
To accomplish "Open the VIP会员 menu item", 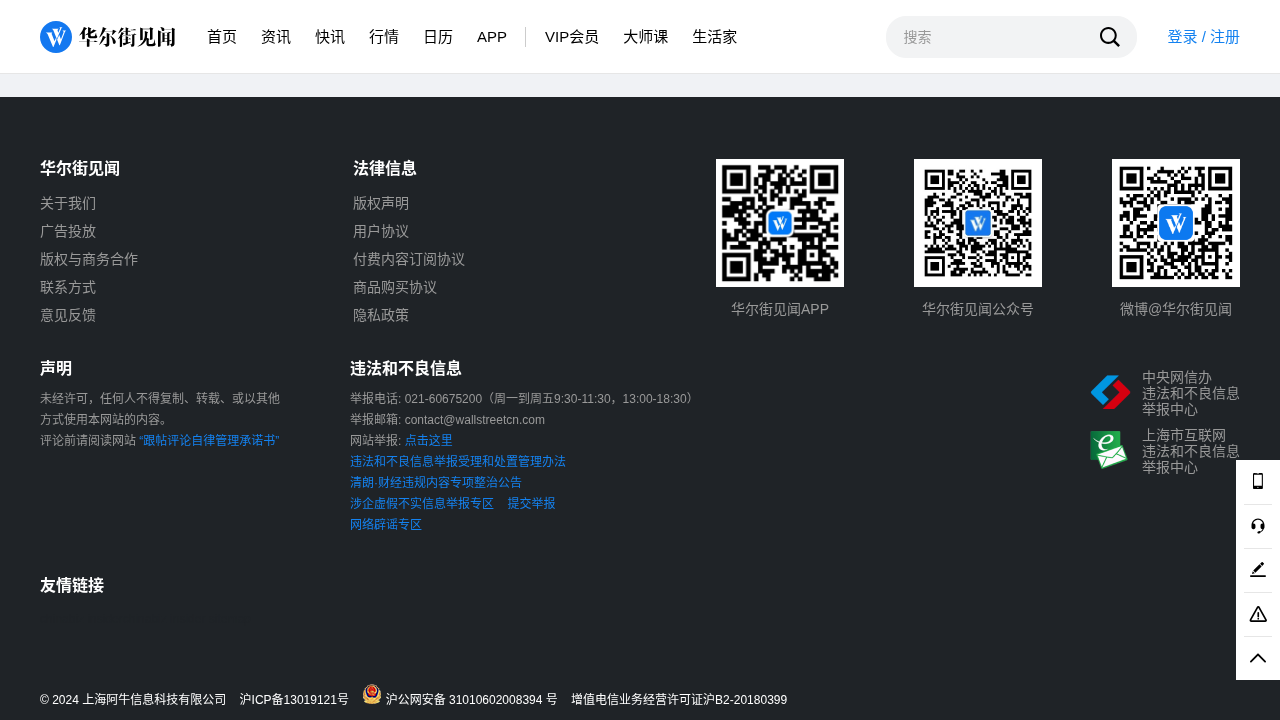I will pyautogui.click(x=572, y=37).
